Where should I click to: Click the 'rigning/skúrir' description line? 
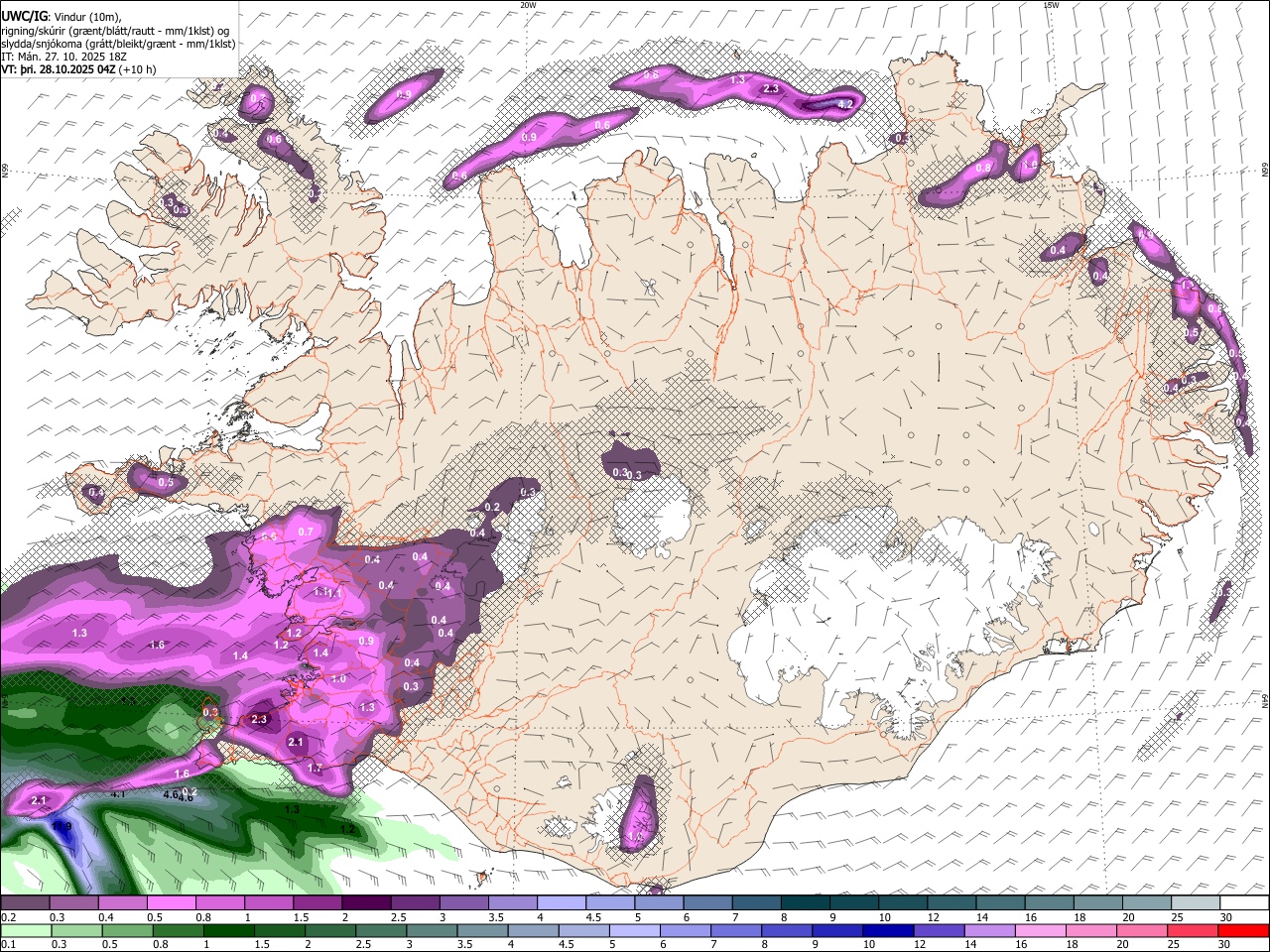(x=115, y=31)
